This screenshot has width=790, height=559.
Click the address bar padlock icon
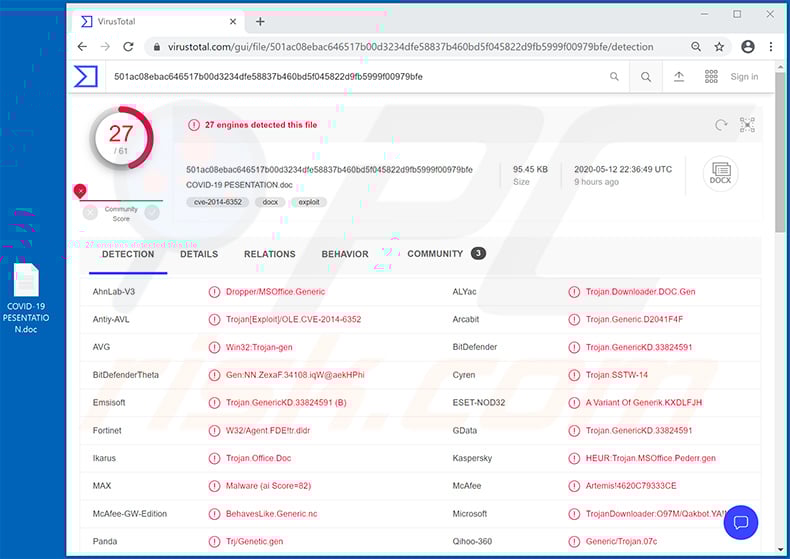pyautogui.click(x=157, y=47)
